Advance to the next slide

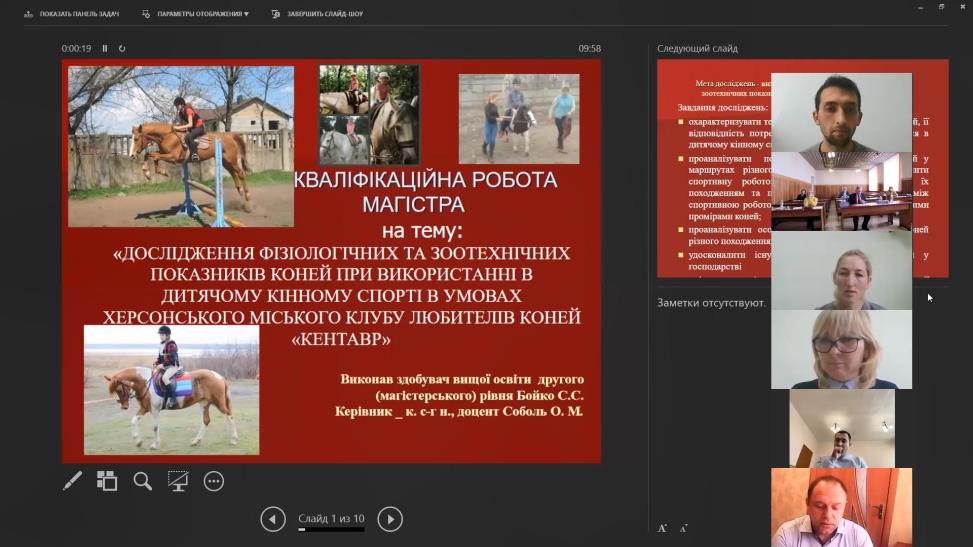click(x=390, y=519)
